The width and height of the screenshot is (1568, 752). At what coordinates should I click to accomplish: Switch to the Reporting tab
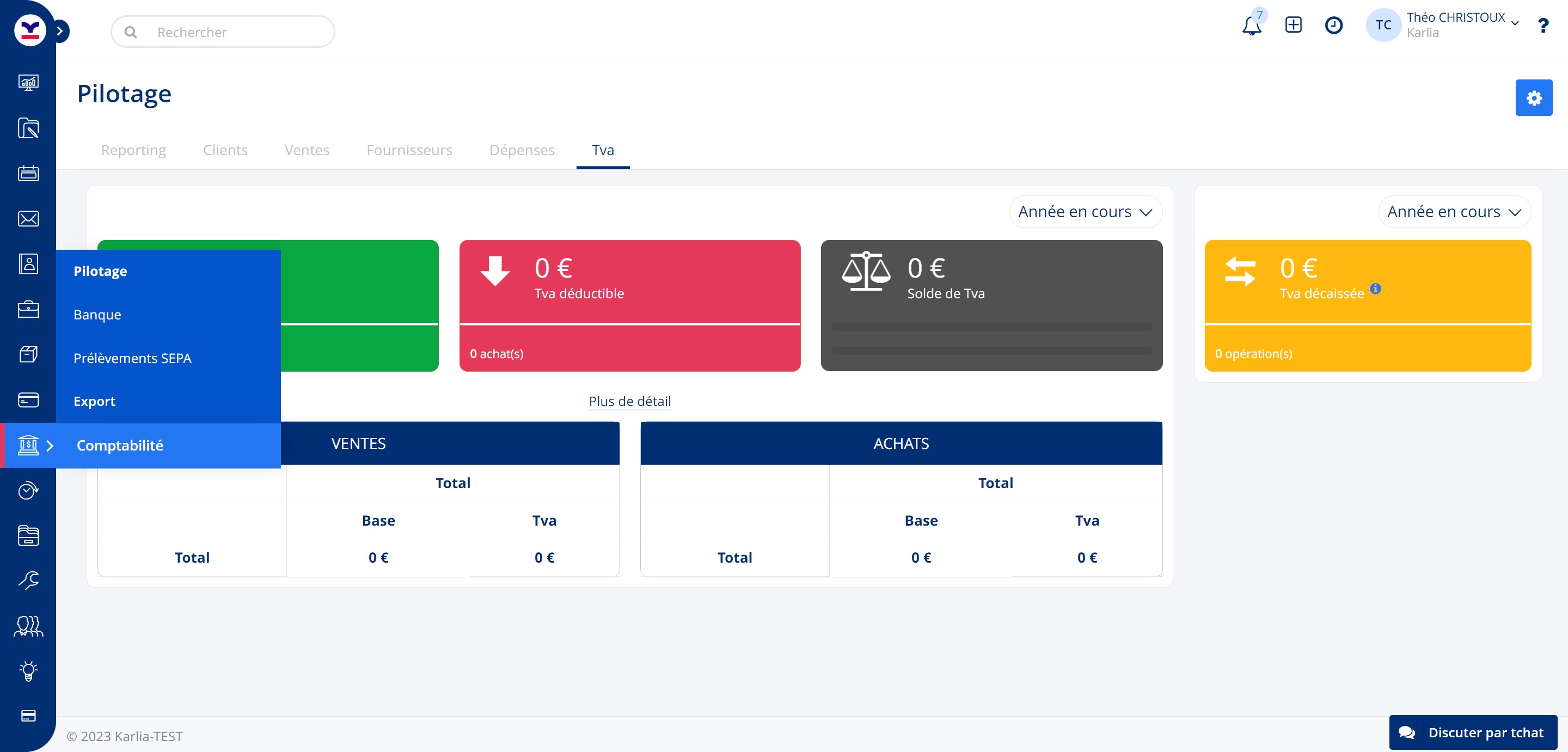click(133, 150)
